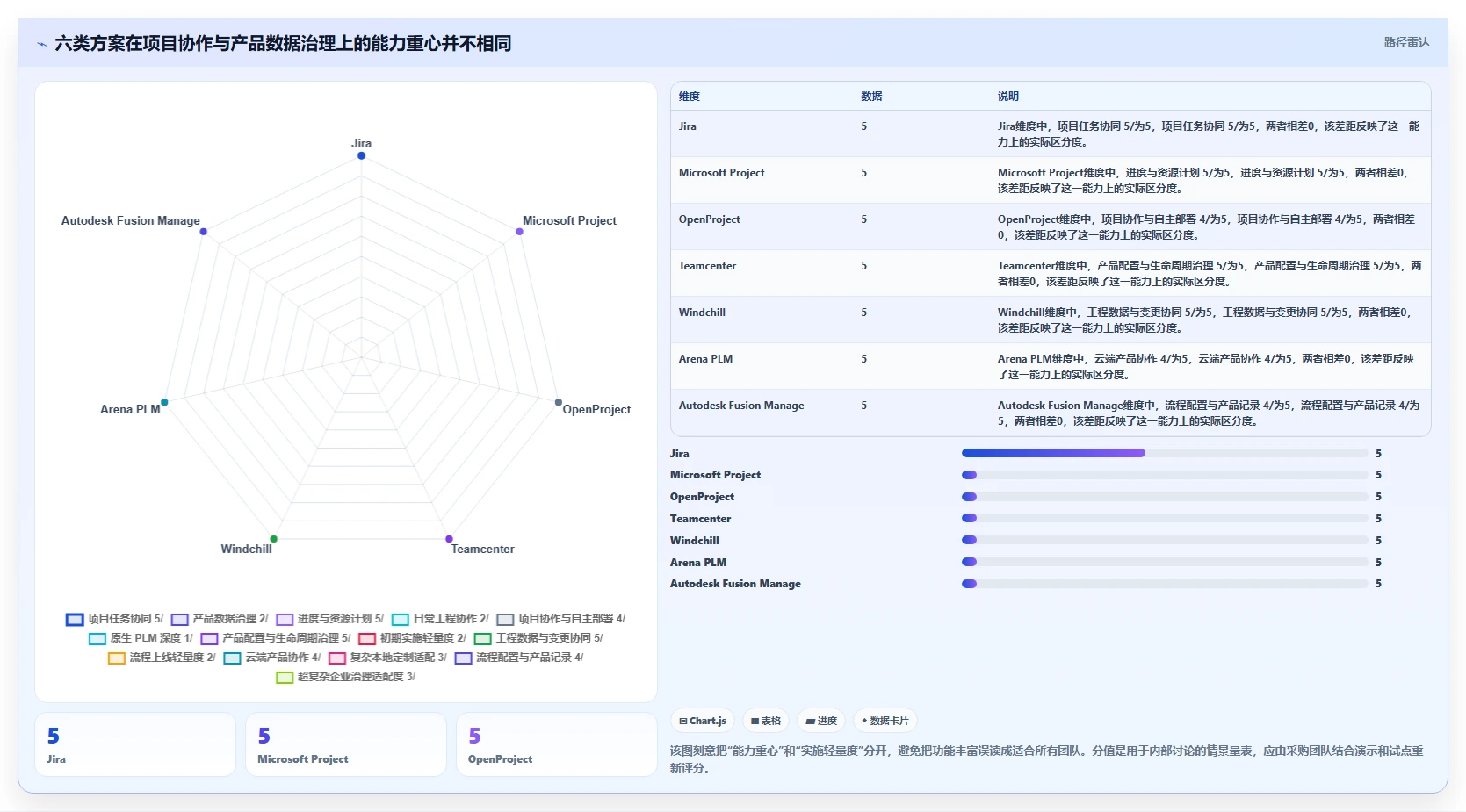Screen dimensions: 1466x812
Task: Click the indigo 流程配置与产品记录 4/ legend swatch
Action: 463,658
